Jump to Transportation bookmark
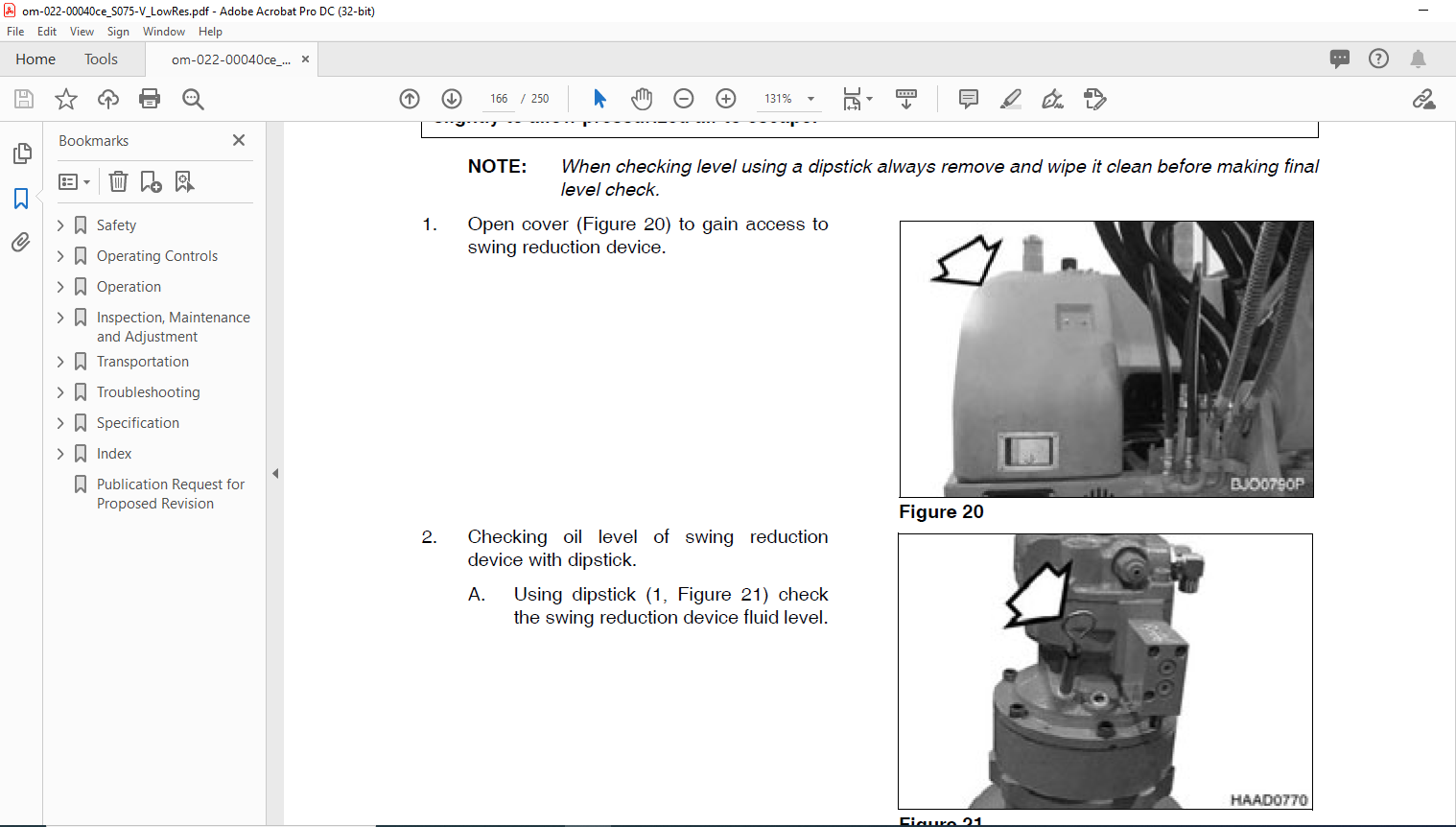 click(143, 362)
